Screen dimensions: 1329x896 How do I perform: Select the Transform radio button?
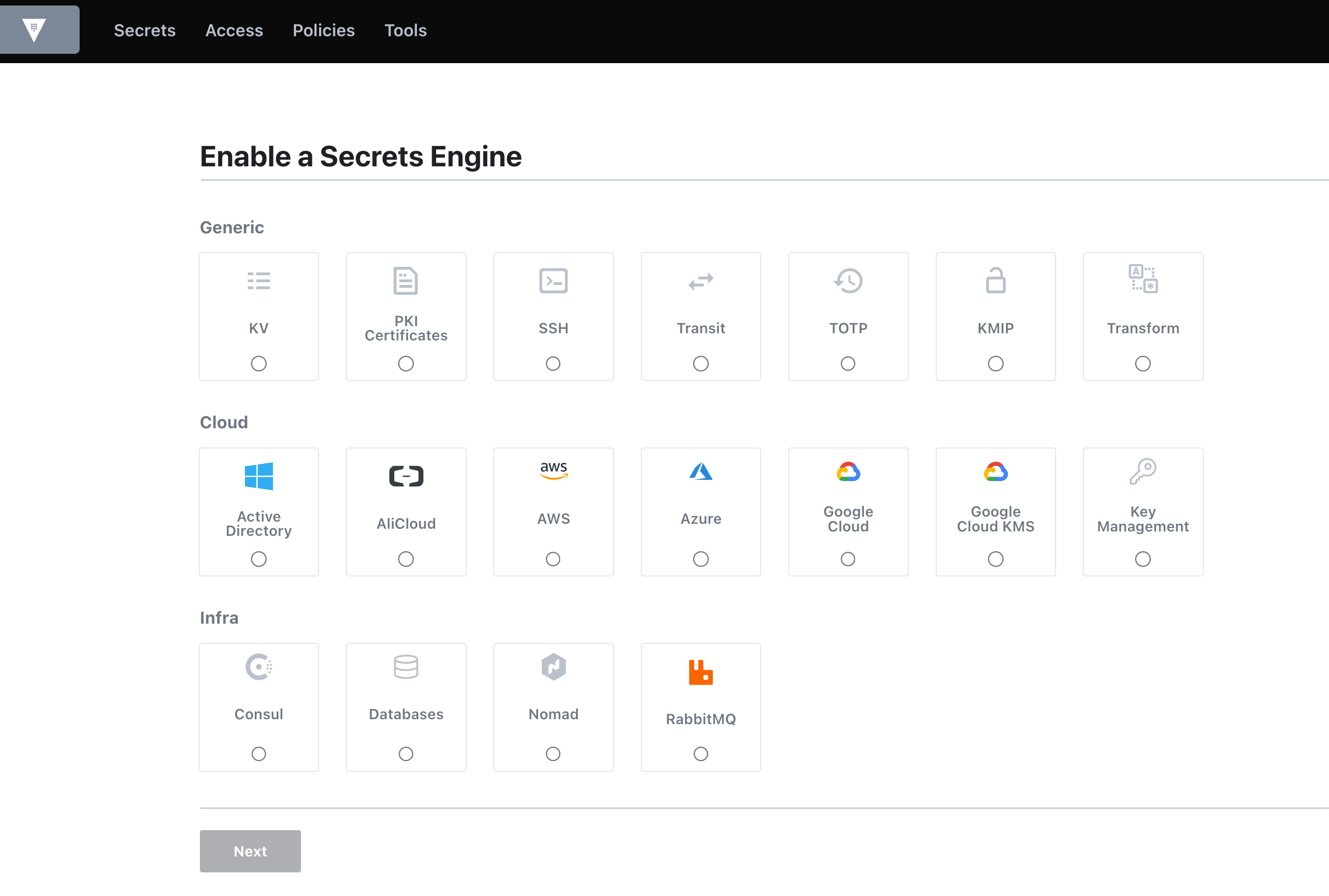coord(1143,363)
